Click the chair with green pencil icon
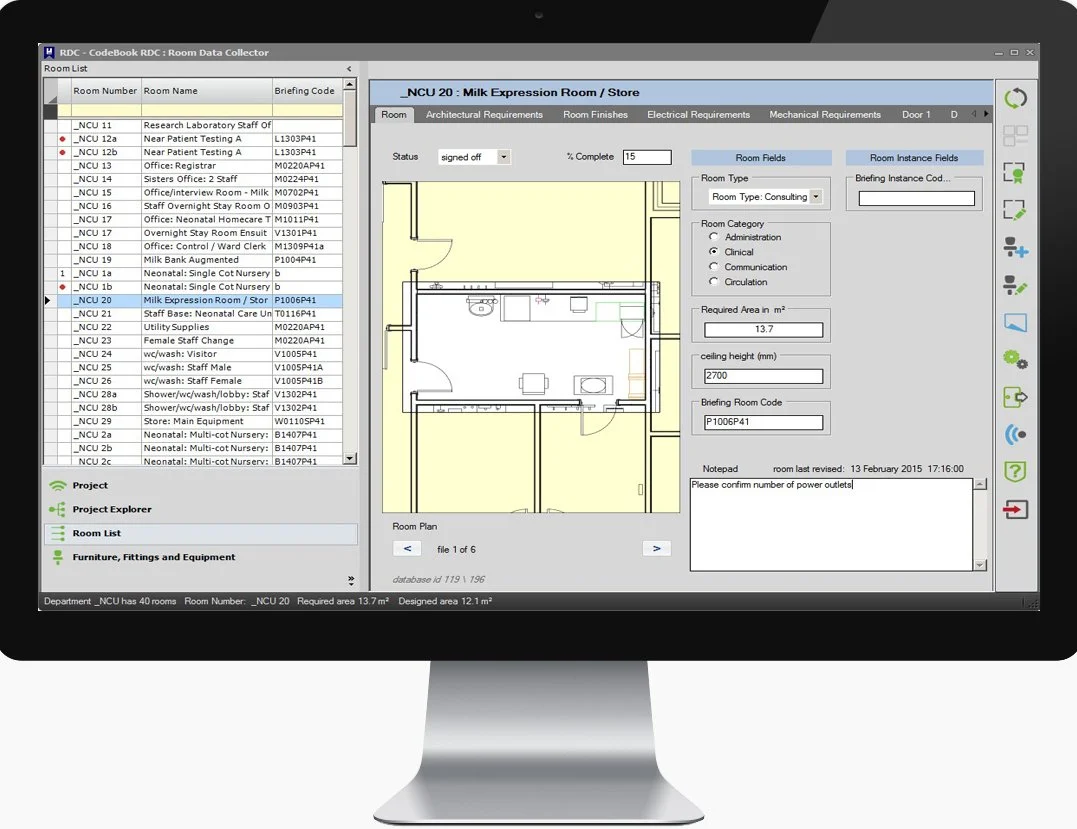1077x829 pixels. coord(1015,284)
